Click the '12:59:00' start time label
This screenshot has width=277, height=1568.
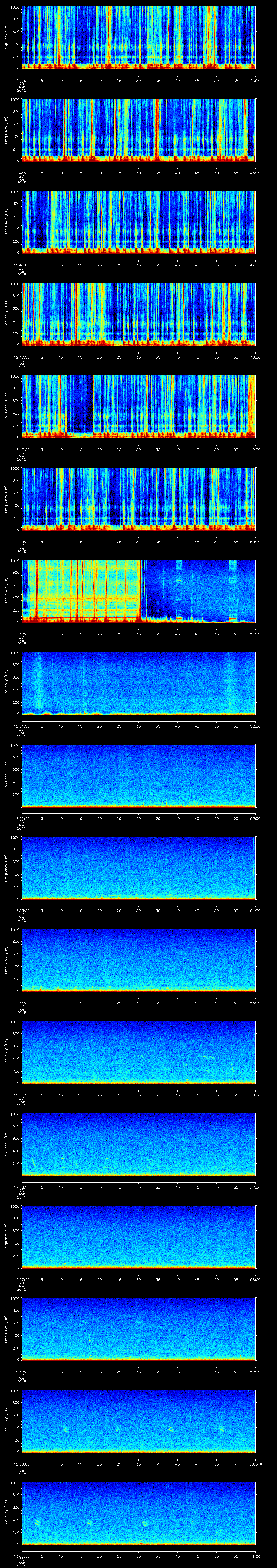[x=22, y=1464]
